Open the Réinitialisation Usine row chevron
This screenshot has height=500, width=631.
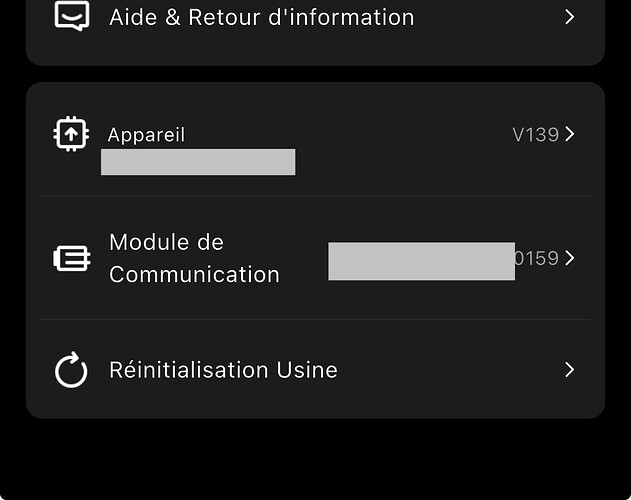click(569, 370)
